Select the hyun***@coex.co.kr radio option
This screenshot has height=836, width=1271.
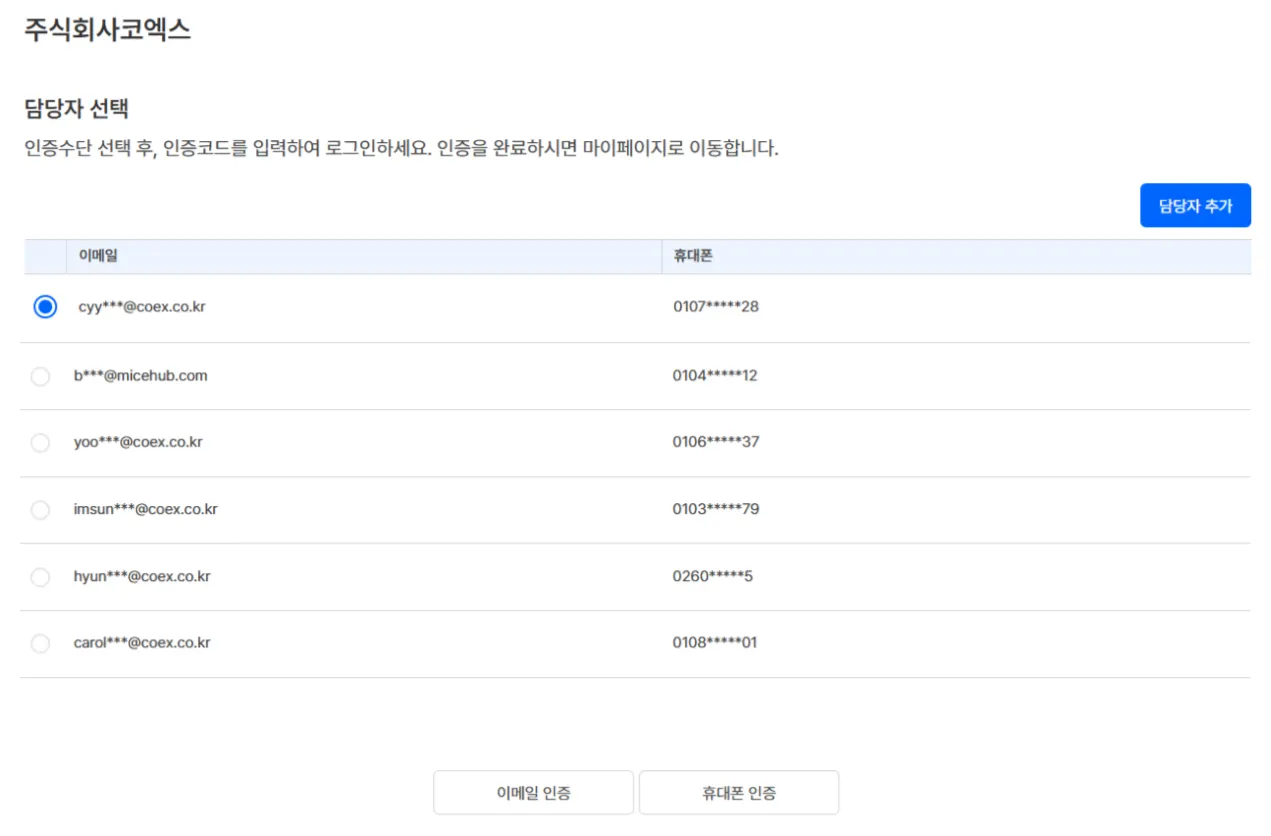[x=40, y=577]
